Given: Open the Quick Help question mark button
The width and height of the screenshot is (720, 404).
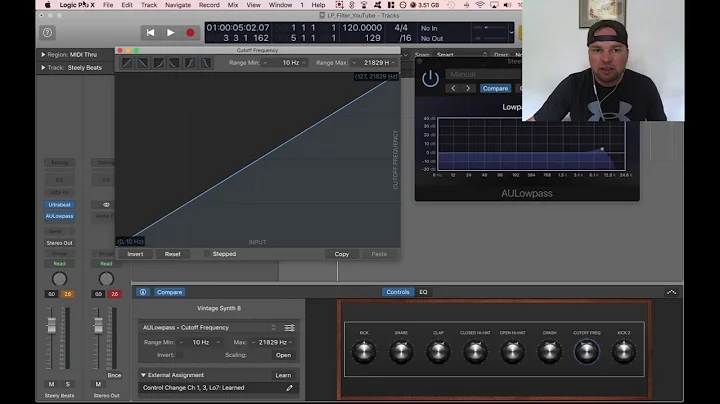Looking at the screenshot, I should tap(47, 33).
